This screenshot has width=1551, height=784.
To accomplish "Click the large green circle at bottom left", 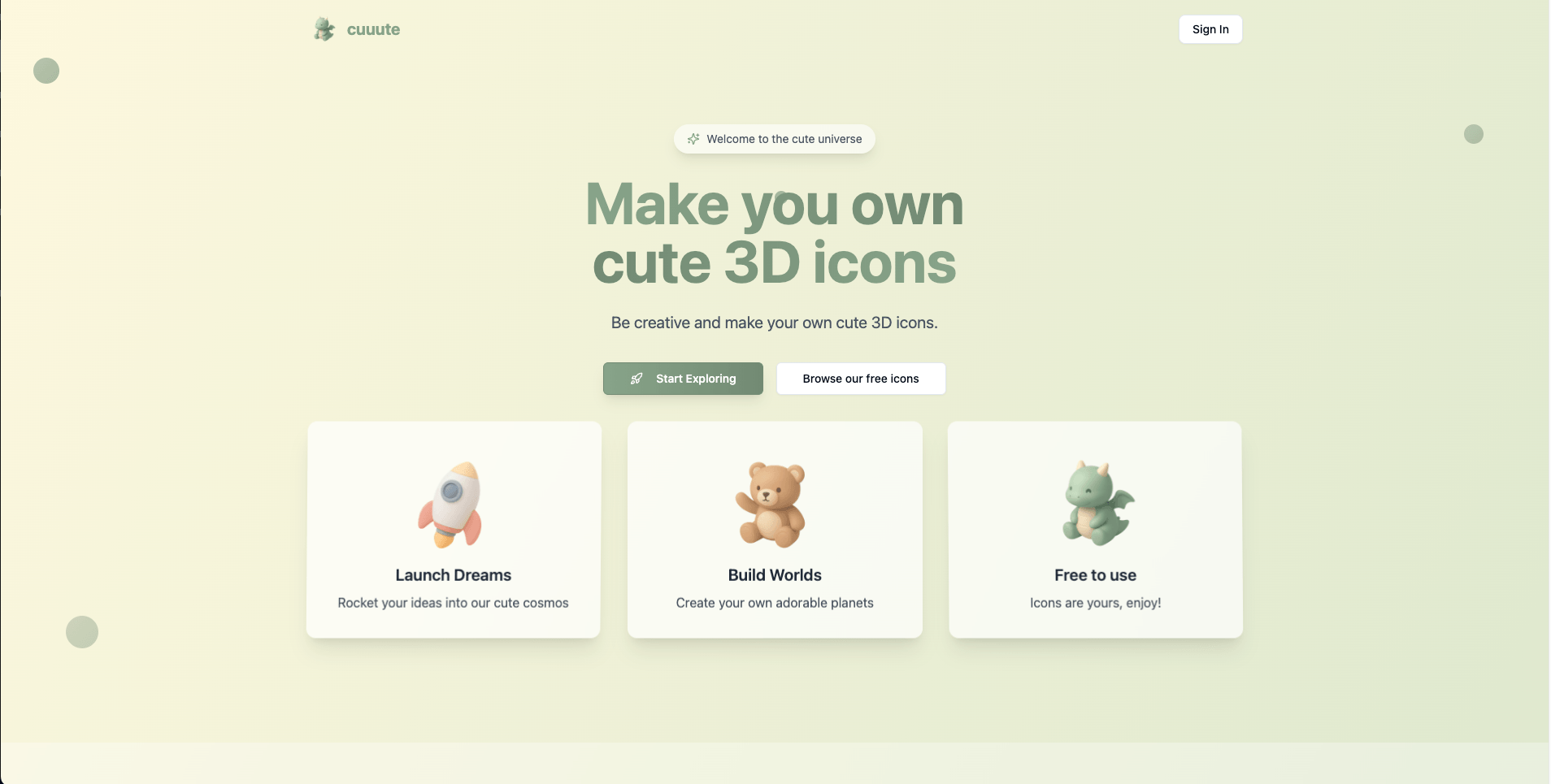I will (x=82, y=632).
